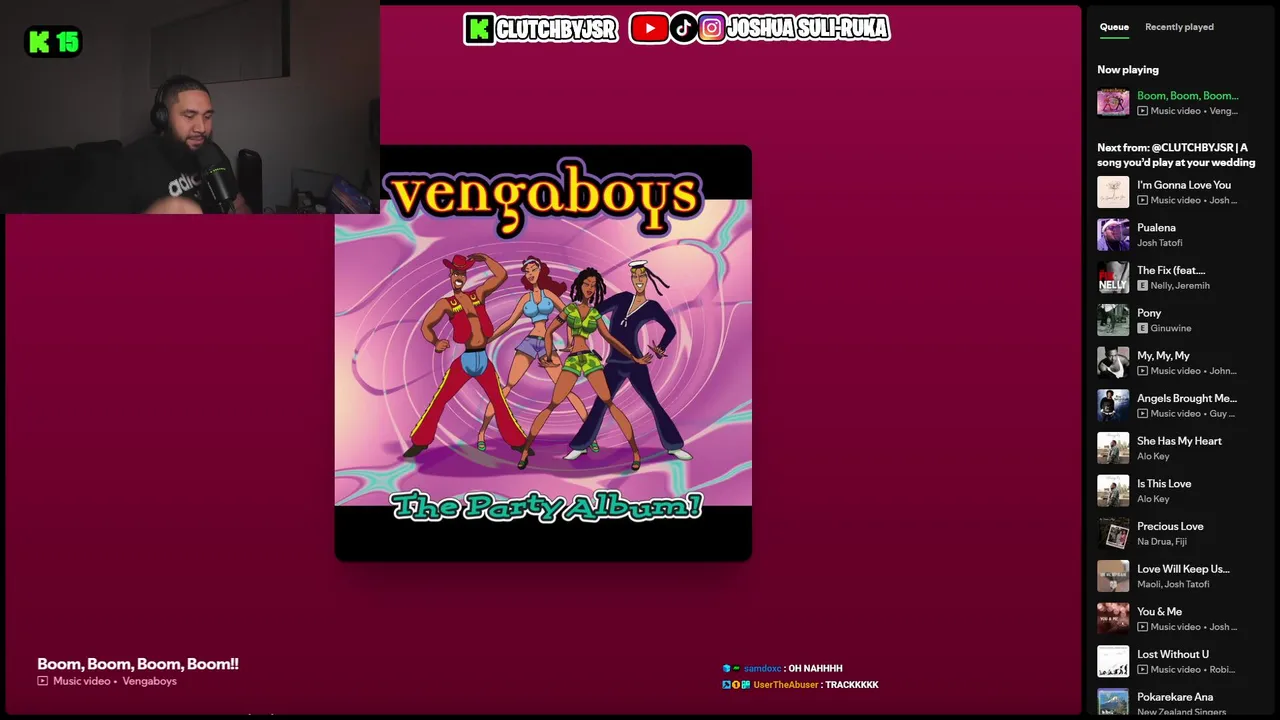Click the samdoxc username in chat
The width and height of the screenshot is (1280, 720).
click(x=762, y=668)
